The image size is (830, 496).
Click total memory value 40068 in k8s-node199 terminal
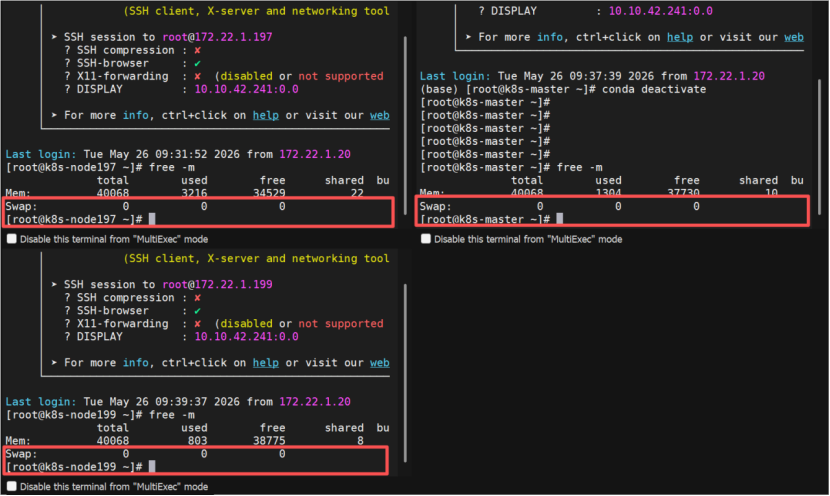113,440
